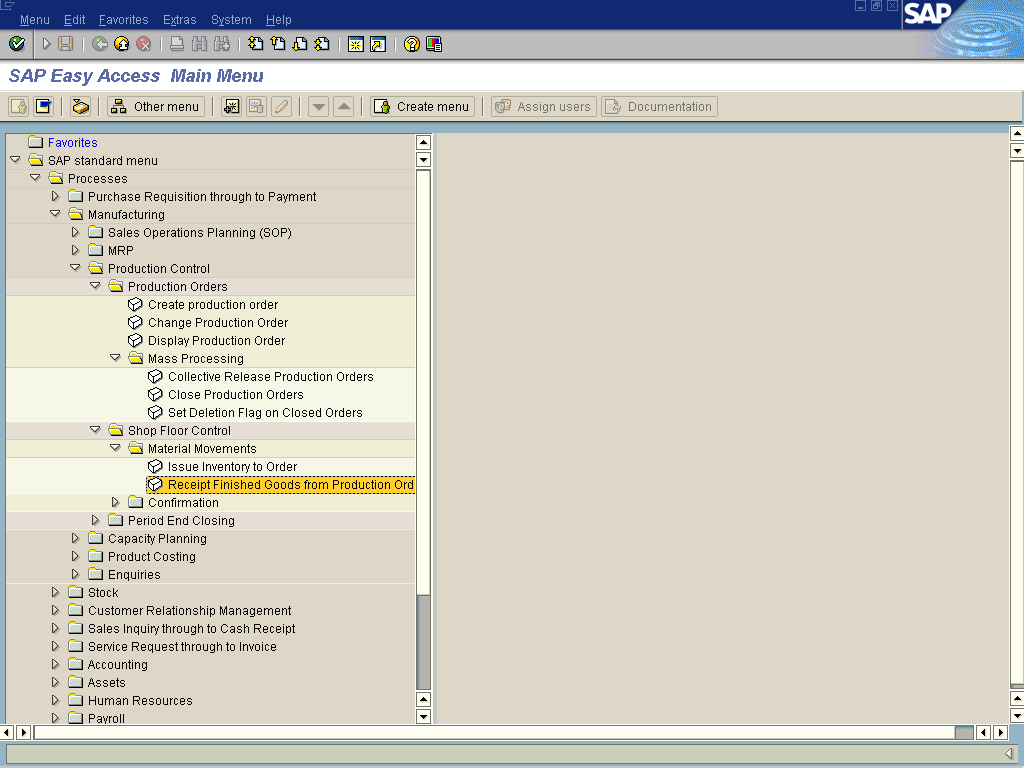Click the SAP Business Workplace icon
The height and width of the screenshot is (768, 1024).
pos(80,106)
